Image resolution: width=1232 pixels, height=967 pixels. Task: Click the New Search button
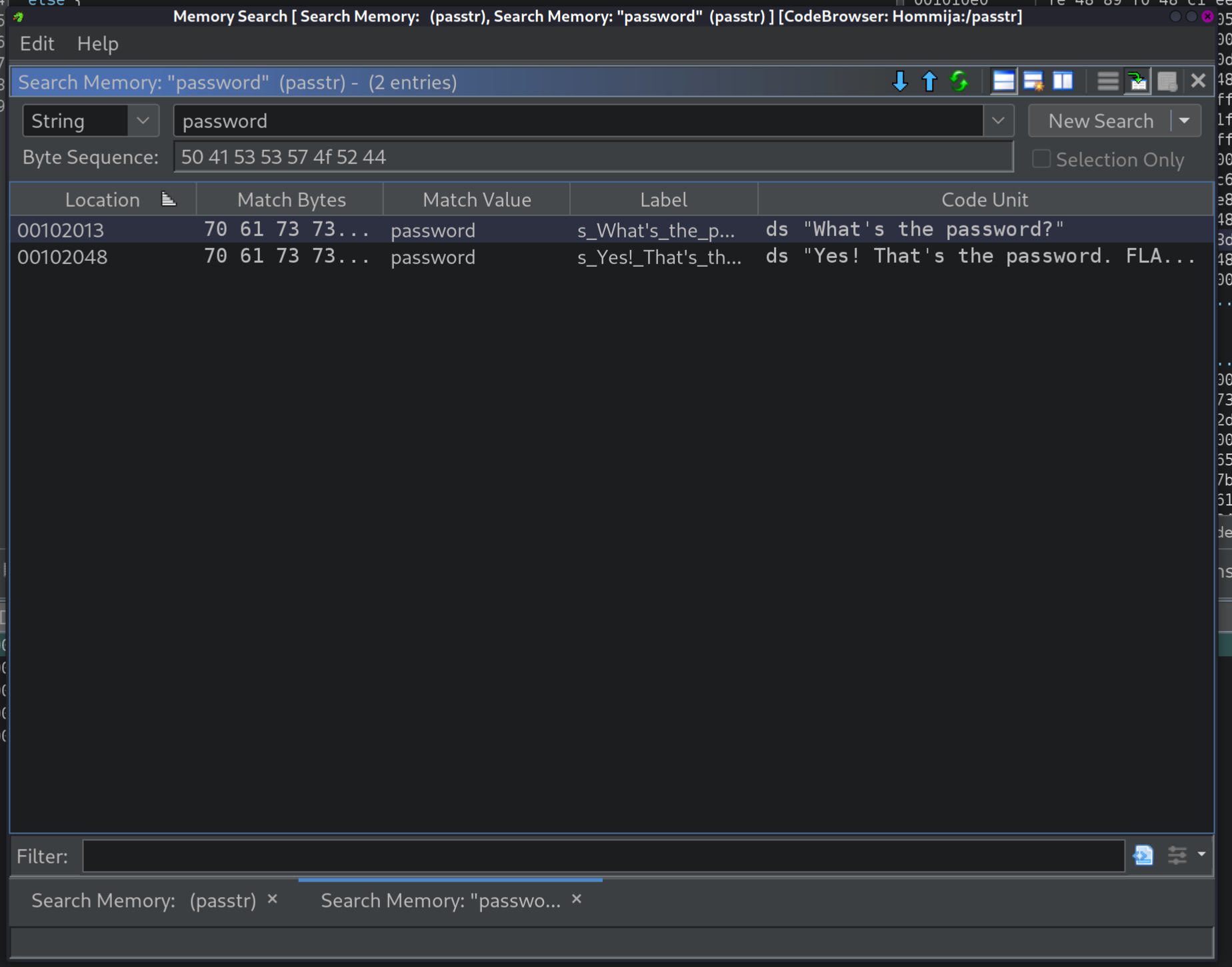[x=1100, y=121]
